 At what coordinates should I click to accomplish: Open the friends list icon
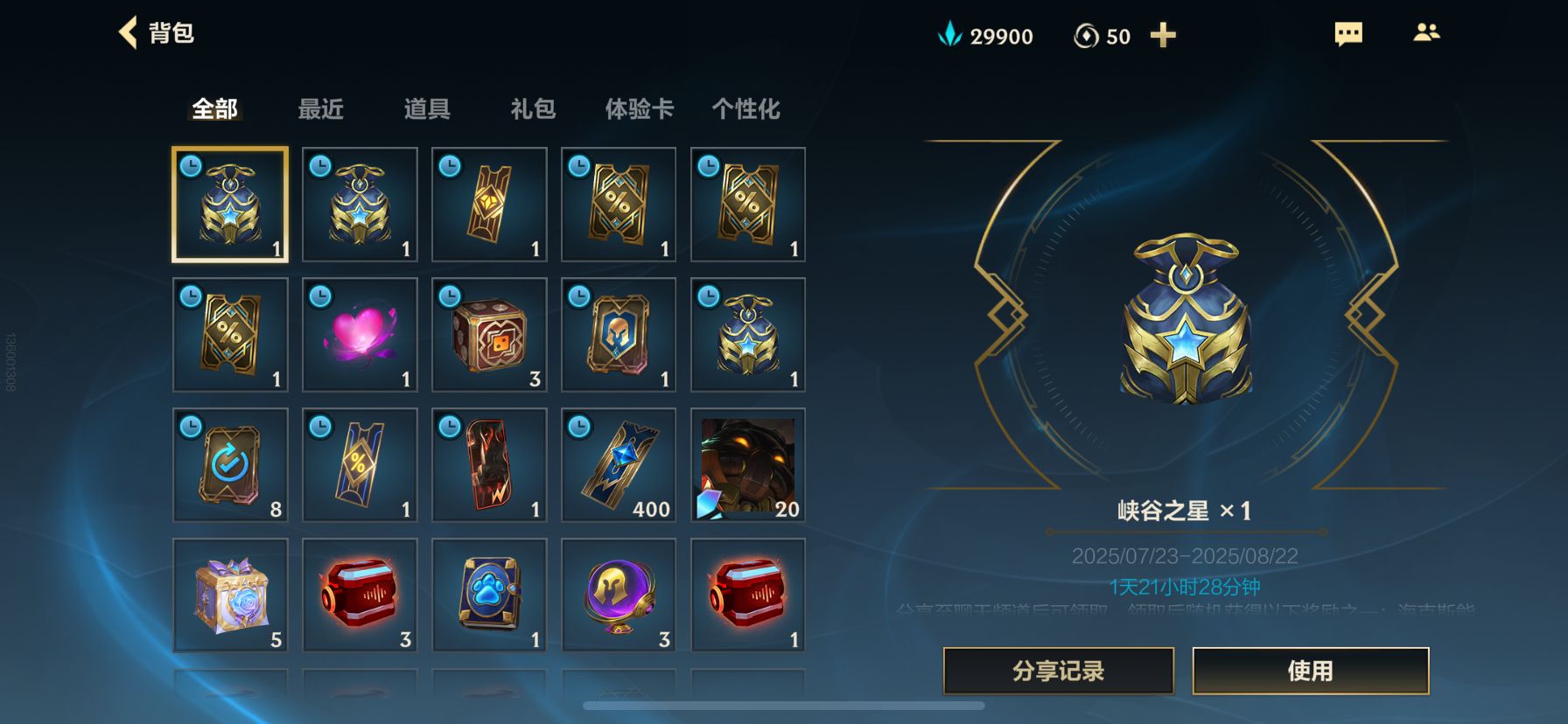[x=1426, y=32]
